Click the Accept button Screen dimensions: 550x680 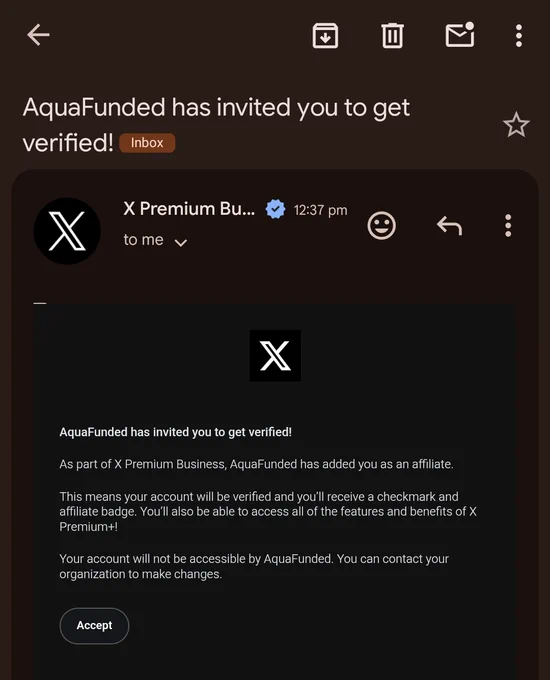tap(94, 625)
